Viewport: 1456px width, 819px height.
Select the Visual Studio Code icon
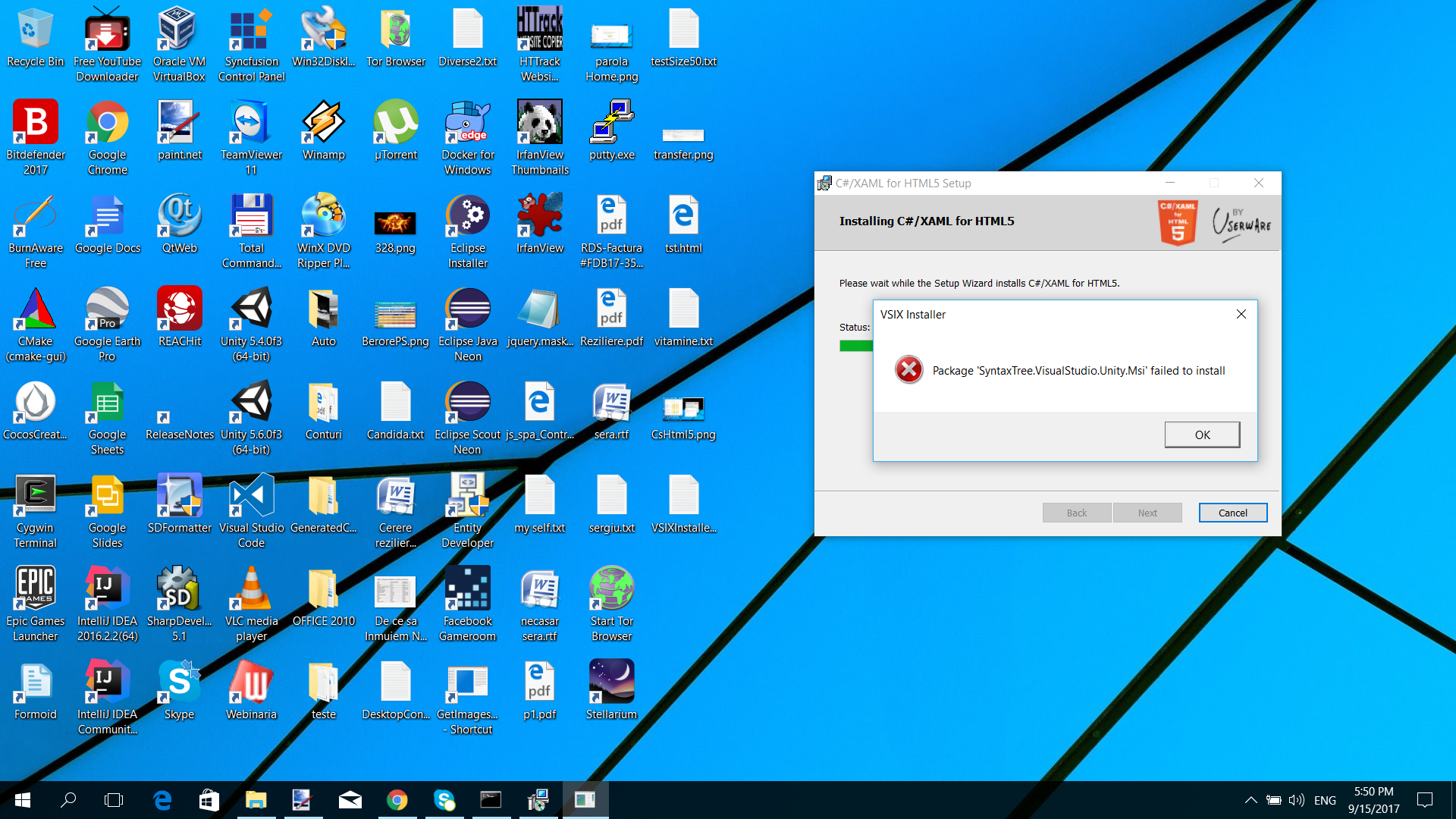pos(251,511)
